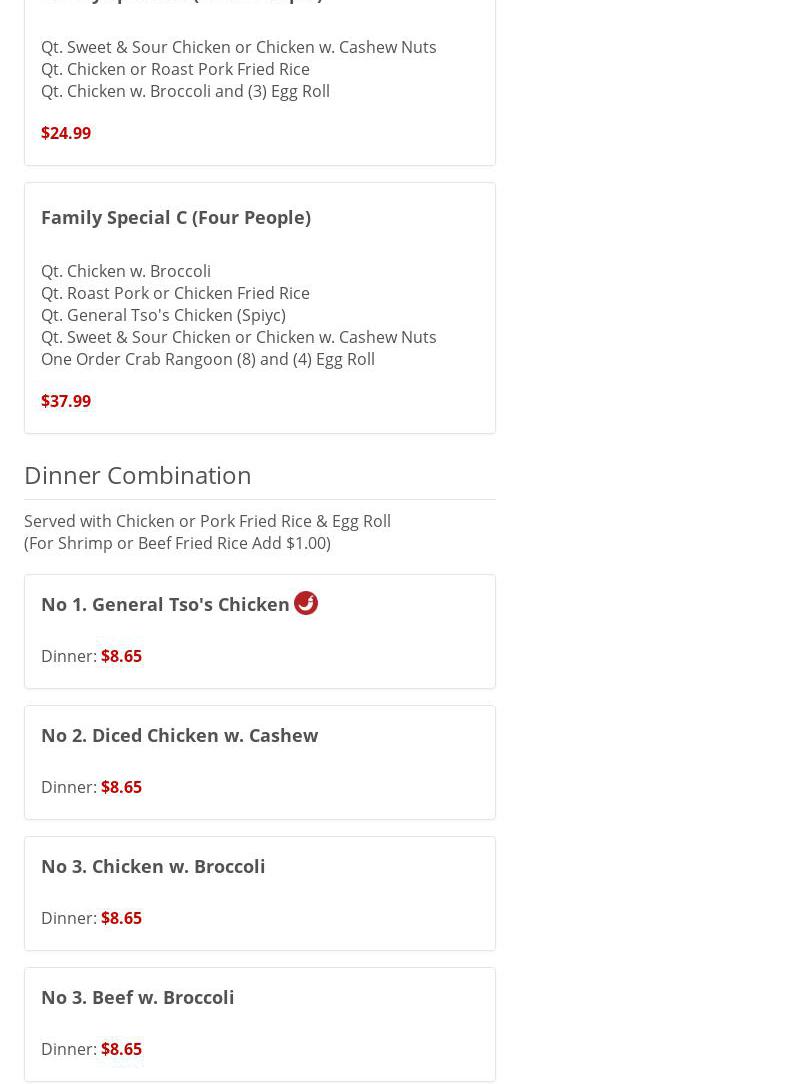Image resolution: width=785 pixels, height=1084 pixels.
Task: Open No 3. Beef w. Broccoli item
Action: tap(138, 997)
